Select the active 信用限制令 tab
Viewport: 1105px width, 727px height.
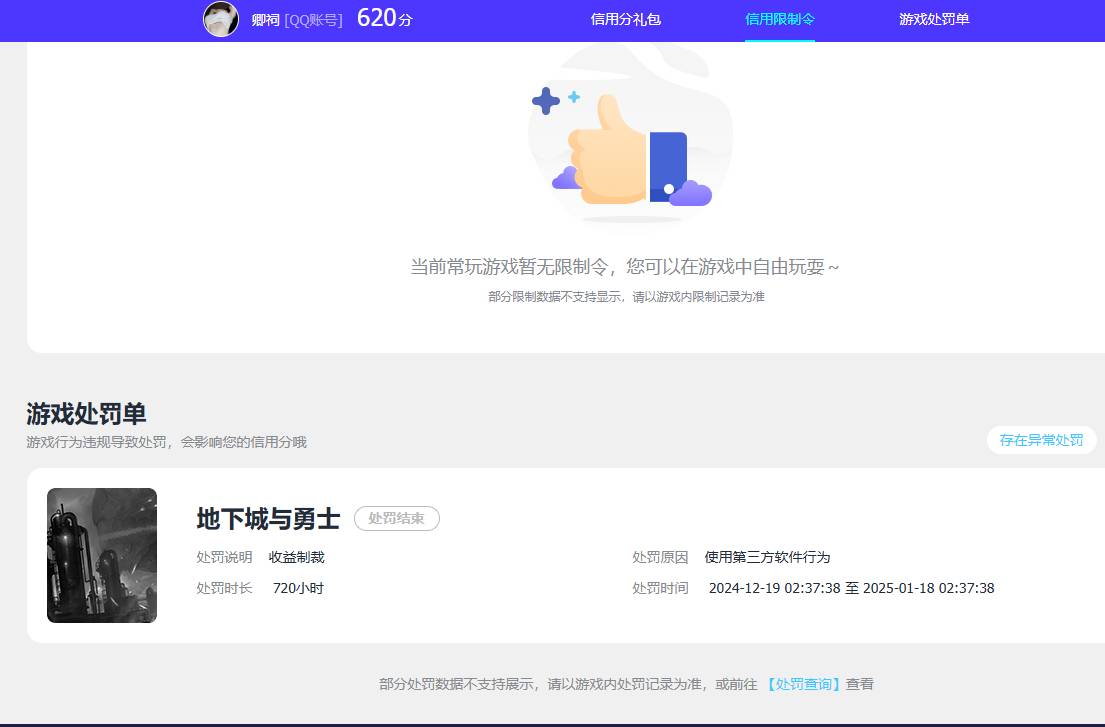[x=779, y=19]
